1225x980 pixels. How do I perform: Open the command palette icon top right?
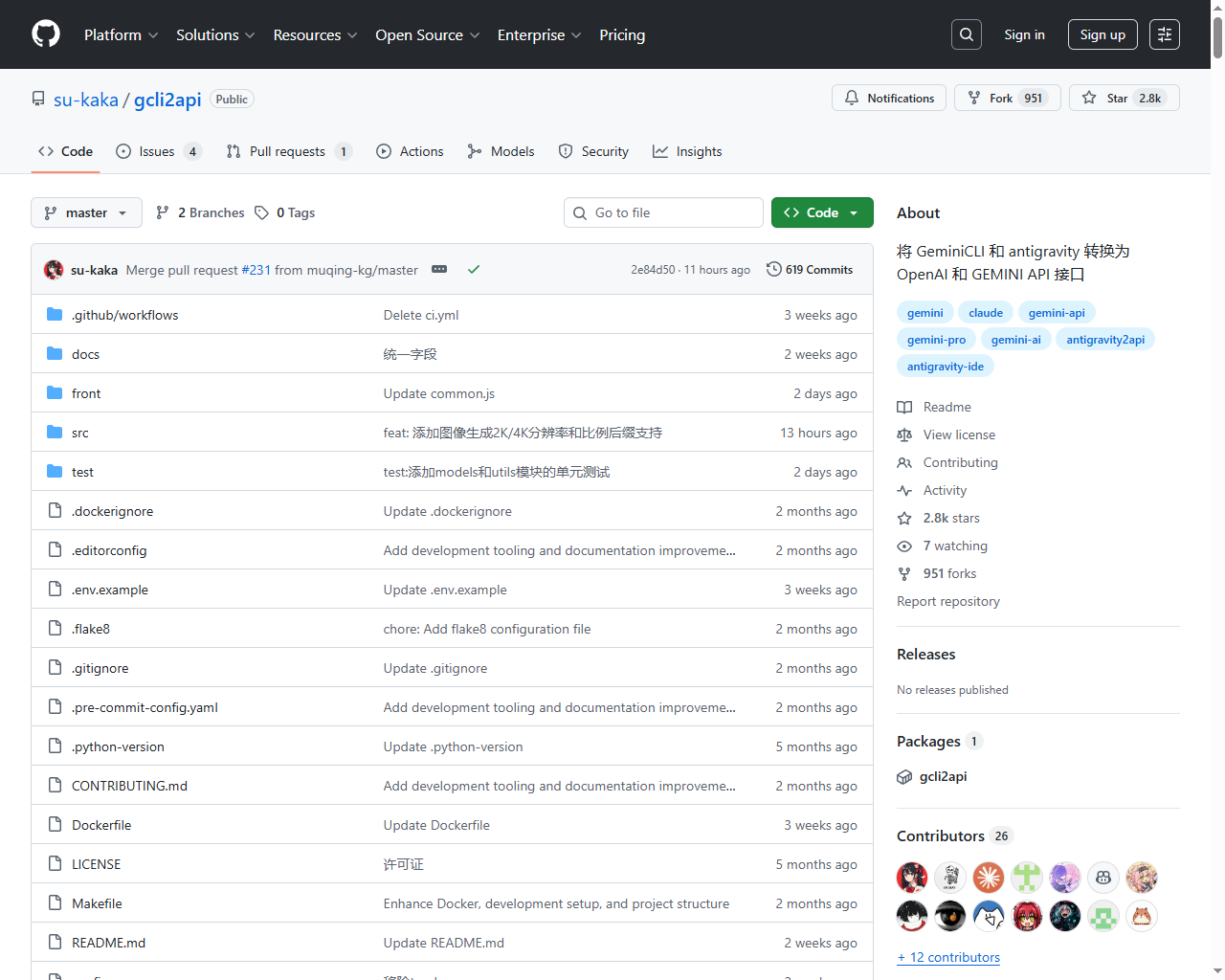(x=1164, y=33)
